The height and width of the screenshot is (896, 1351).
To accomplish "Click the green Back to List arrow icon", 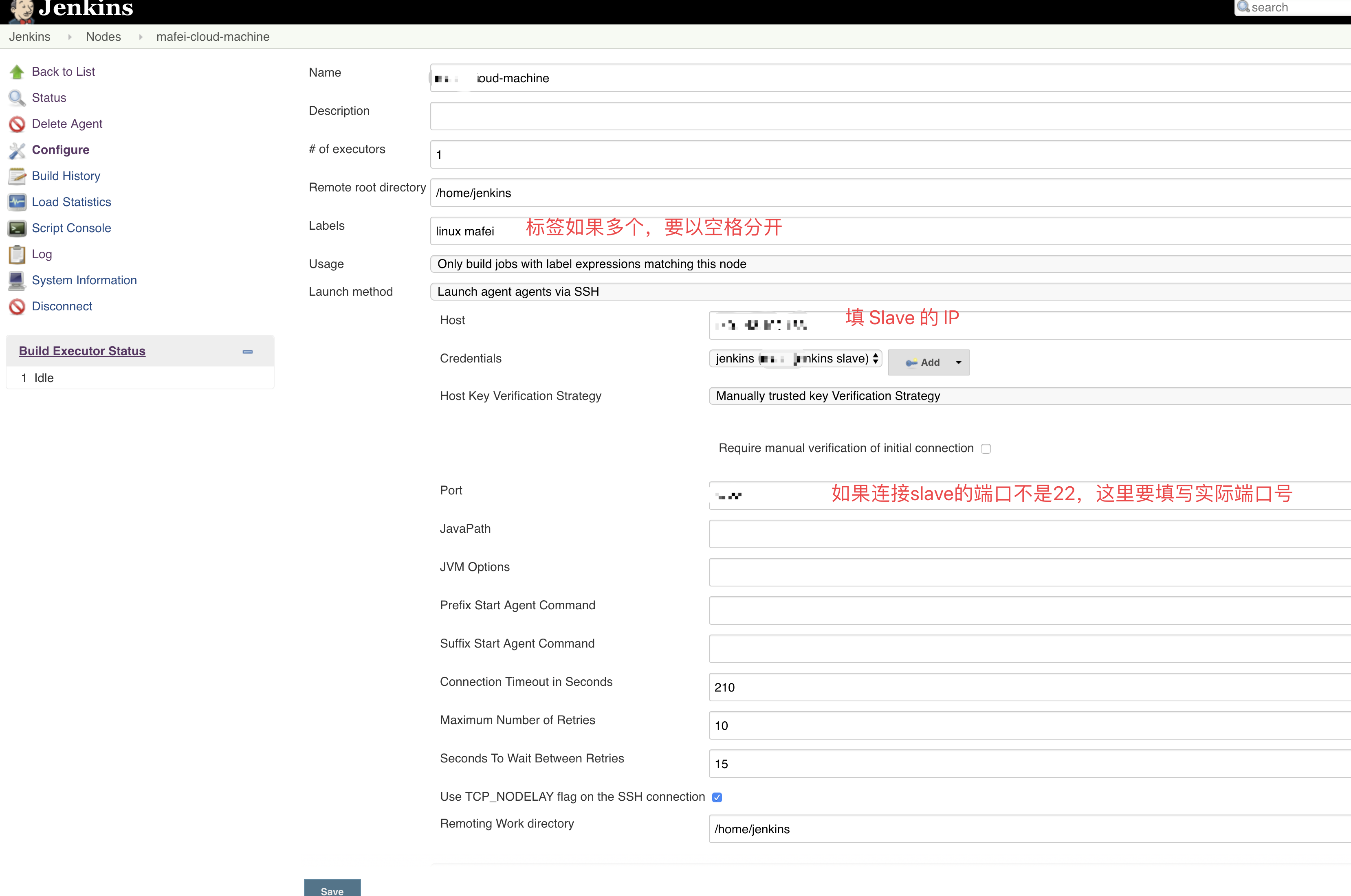I will [x=17, y=72].
